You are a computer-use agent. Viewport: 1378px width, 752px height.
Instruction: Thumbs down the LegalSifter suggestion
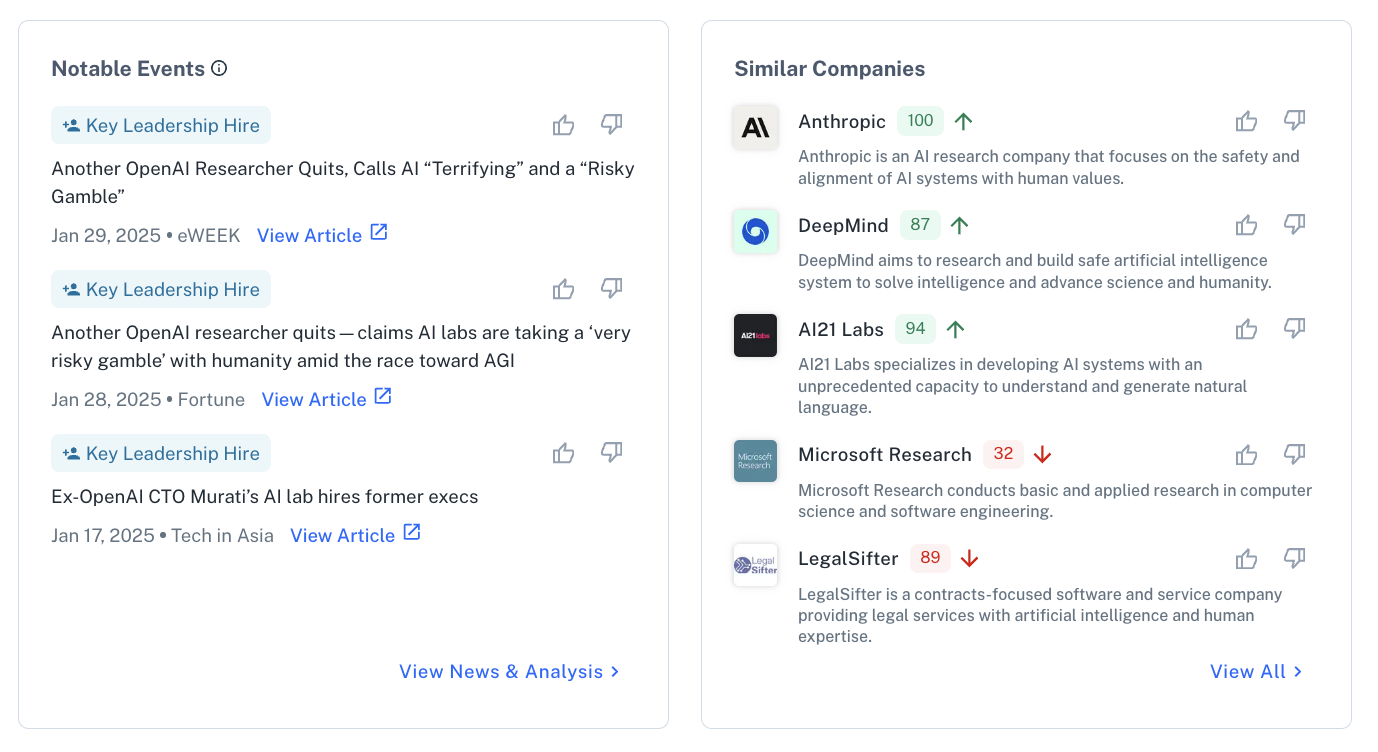point(1294,559)
